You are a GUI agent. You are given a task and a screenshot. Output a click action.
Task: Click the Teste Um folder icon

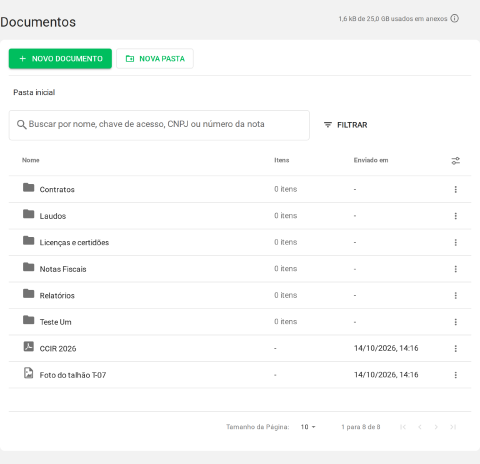(29, 320)
